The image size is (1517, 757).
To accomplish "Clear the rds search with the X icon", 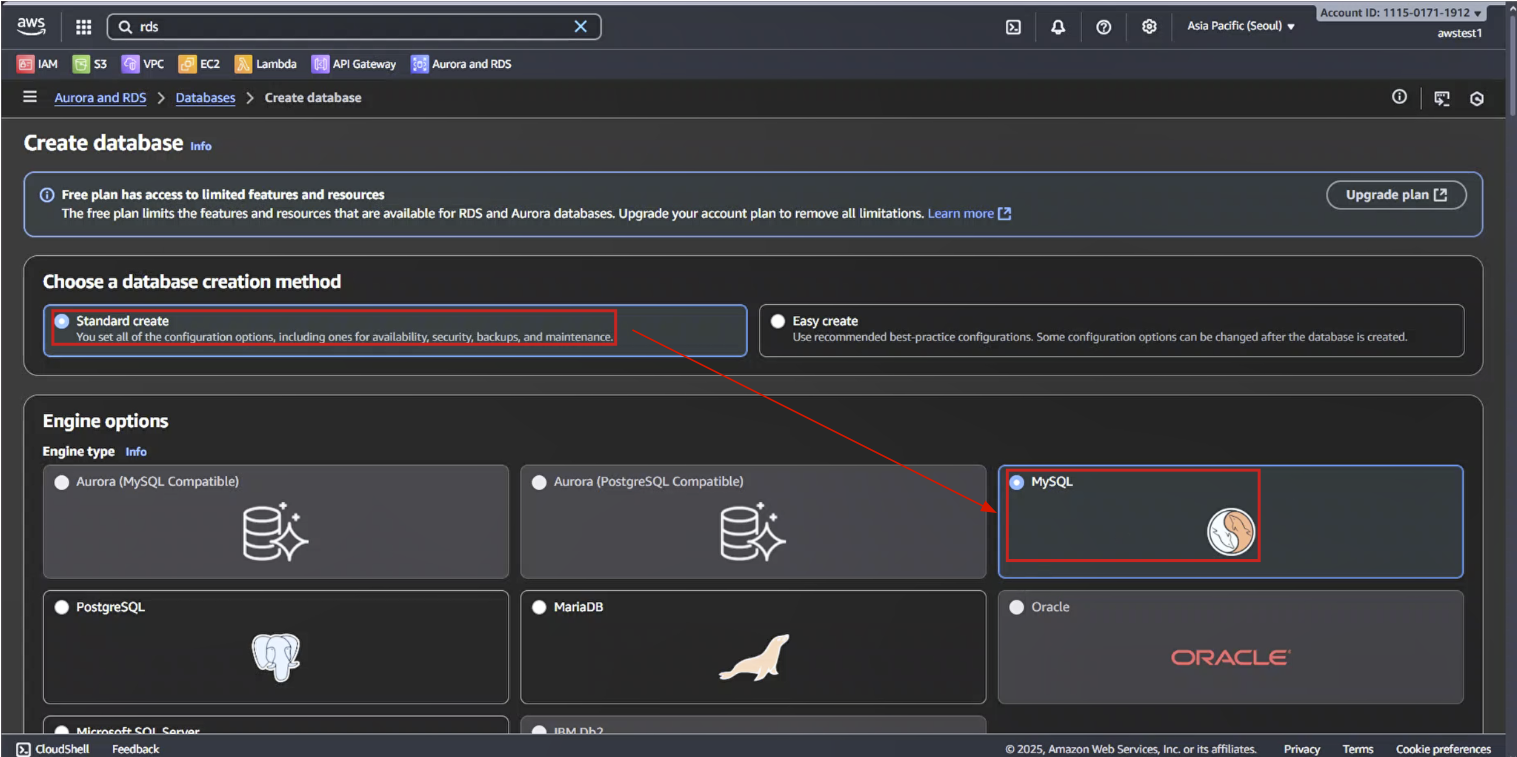I will pyautogui.click(x=580, y=27).
